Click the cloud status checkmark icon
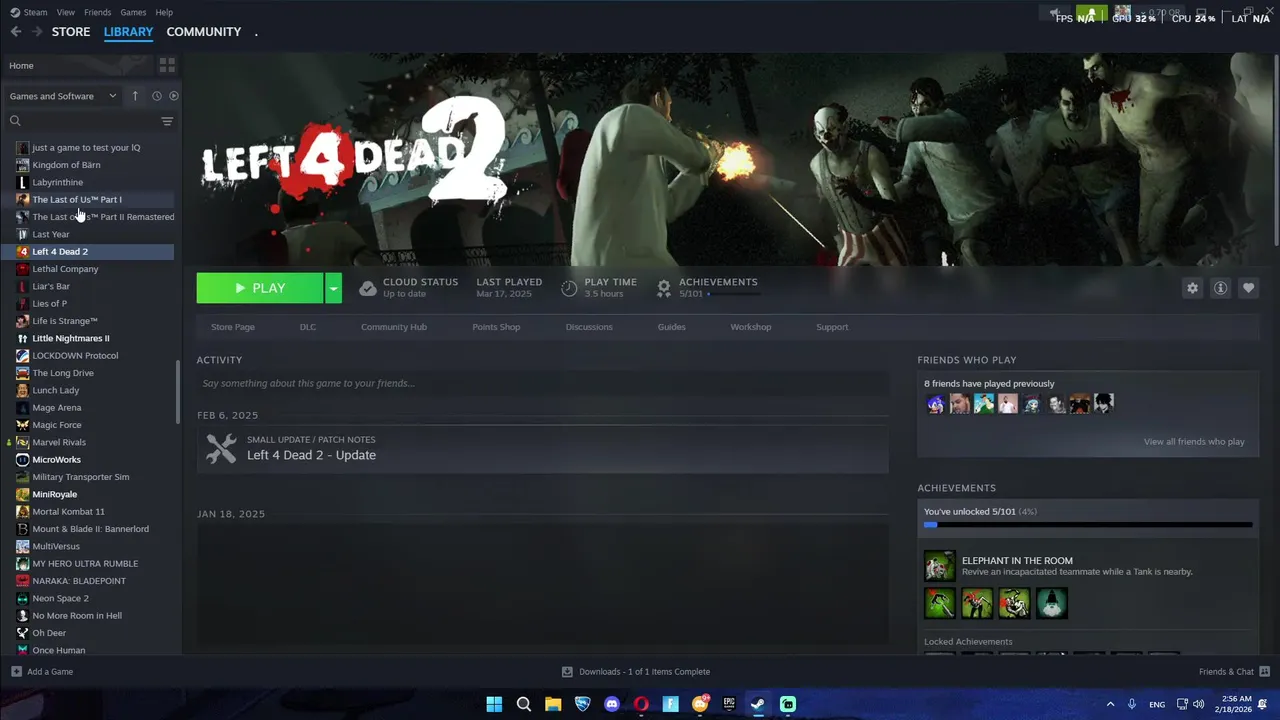This screenshot has width=1280, height=720. click(368, 288)
